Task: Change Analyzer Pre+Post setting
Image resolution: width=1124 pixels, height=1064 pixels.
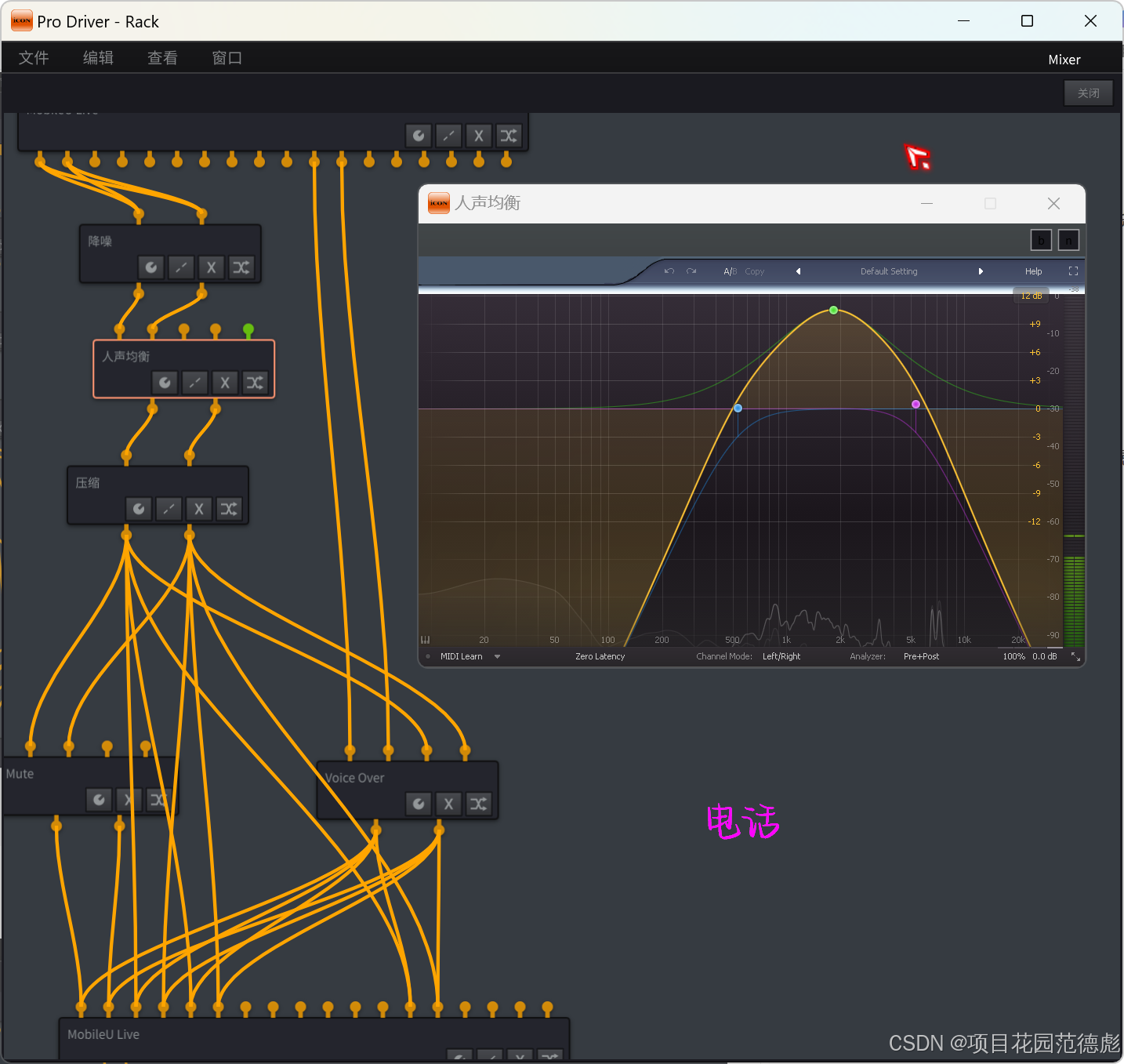Action: pyautogui.click(x=921, y=657)
